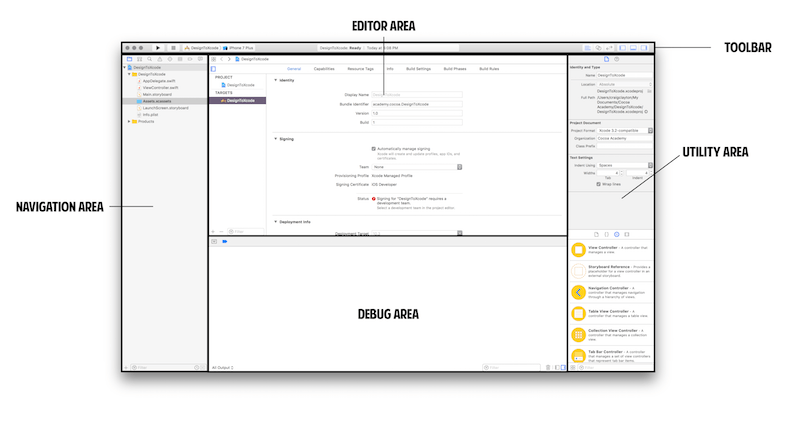
Task: Open the media library icon
Action: pos(627,235)
